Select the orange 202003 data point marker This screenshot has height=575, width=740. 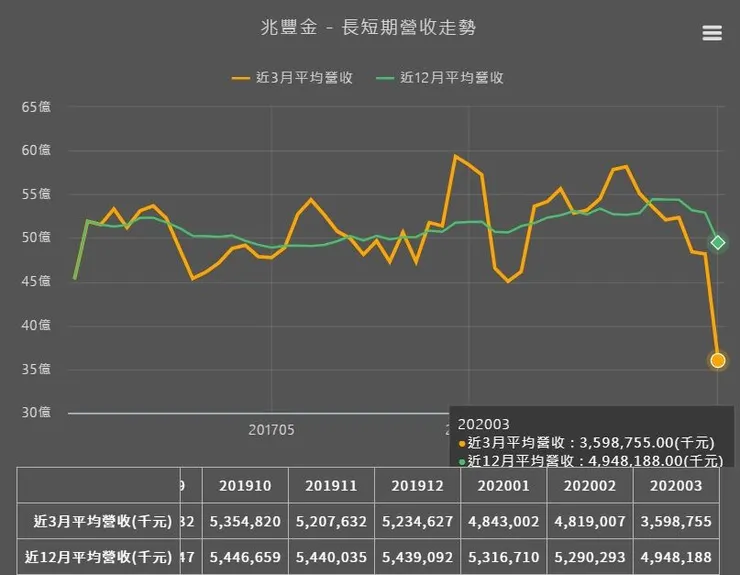click(x=717, y=361)
